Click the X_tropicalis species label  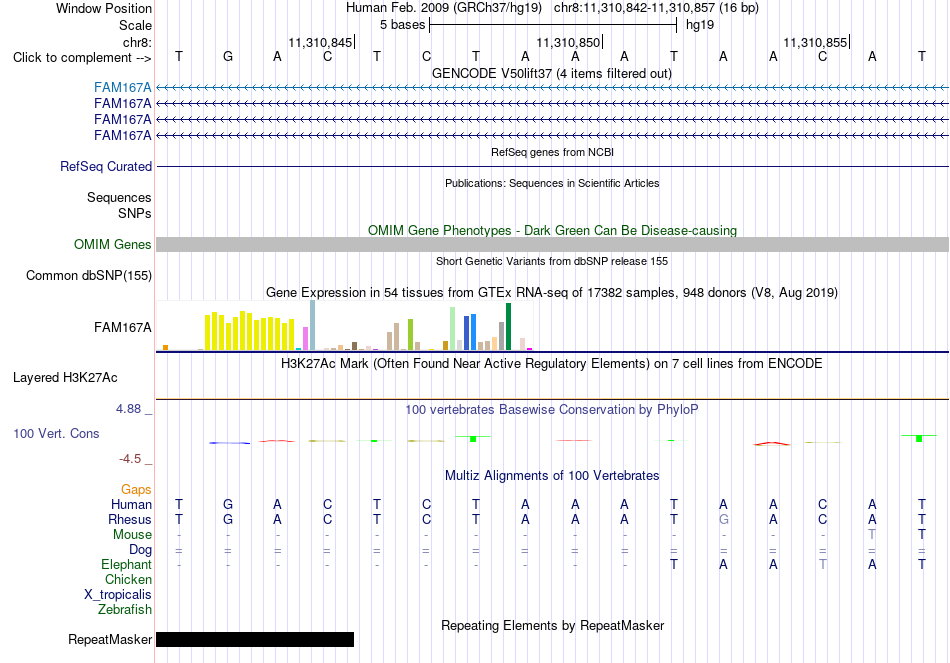pyautogui.click(x=118, y=595)
